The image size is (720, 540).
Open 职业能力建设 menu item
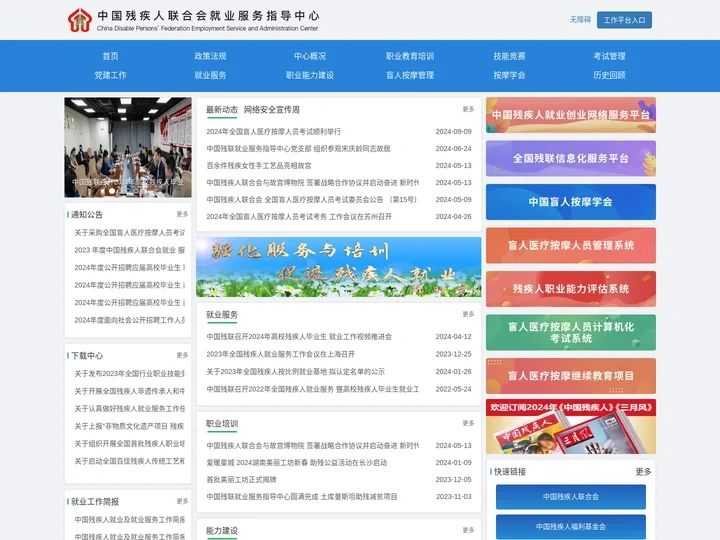pyautogui.click(x=310, y=75)
